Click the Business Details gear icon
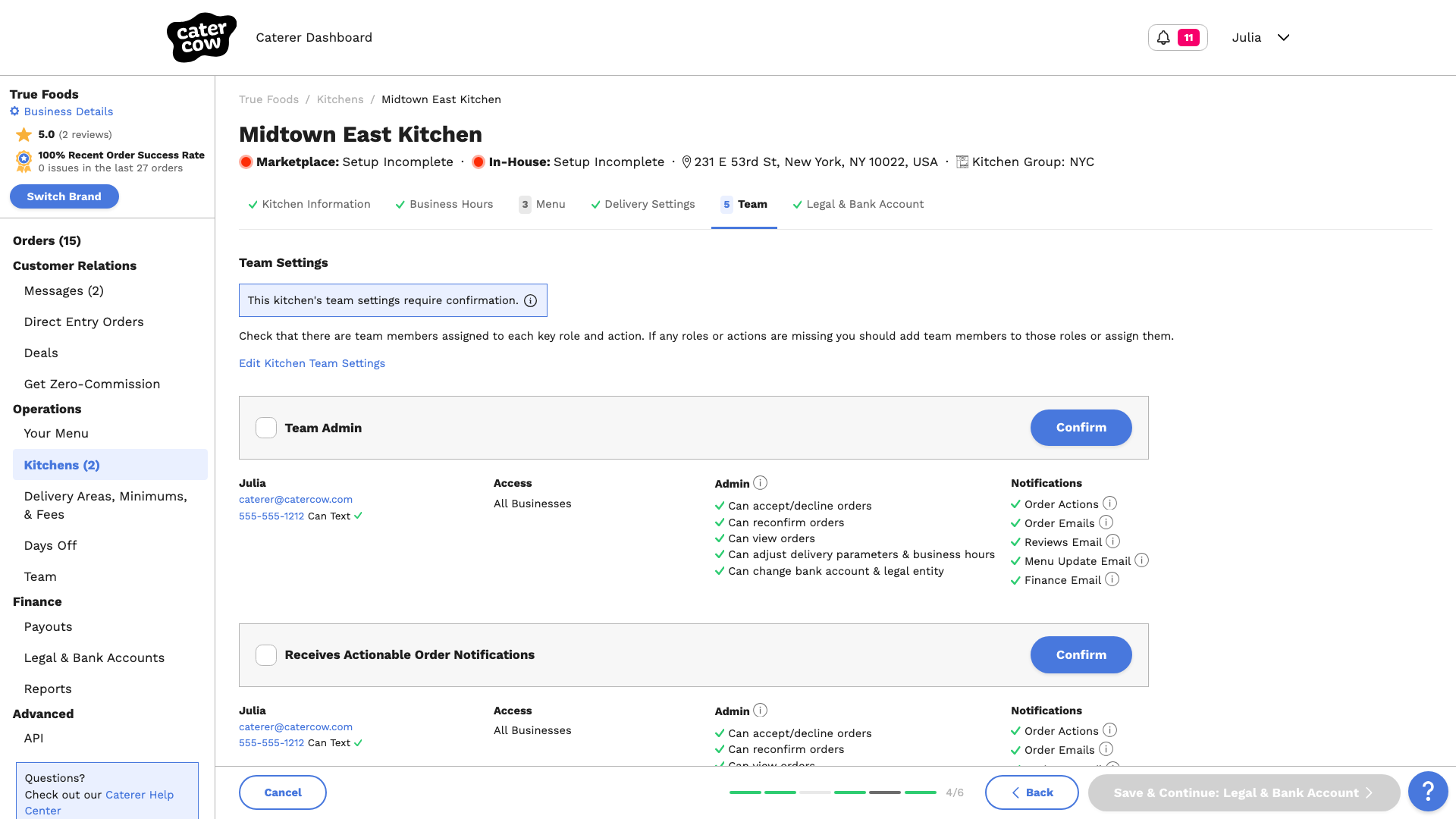Screen dimensions: 1456x819 14,111
